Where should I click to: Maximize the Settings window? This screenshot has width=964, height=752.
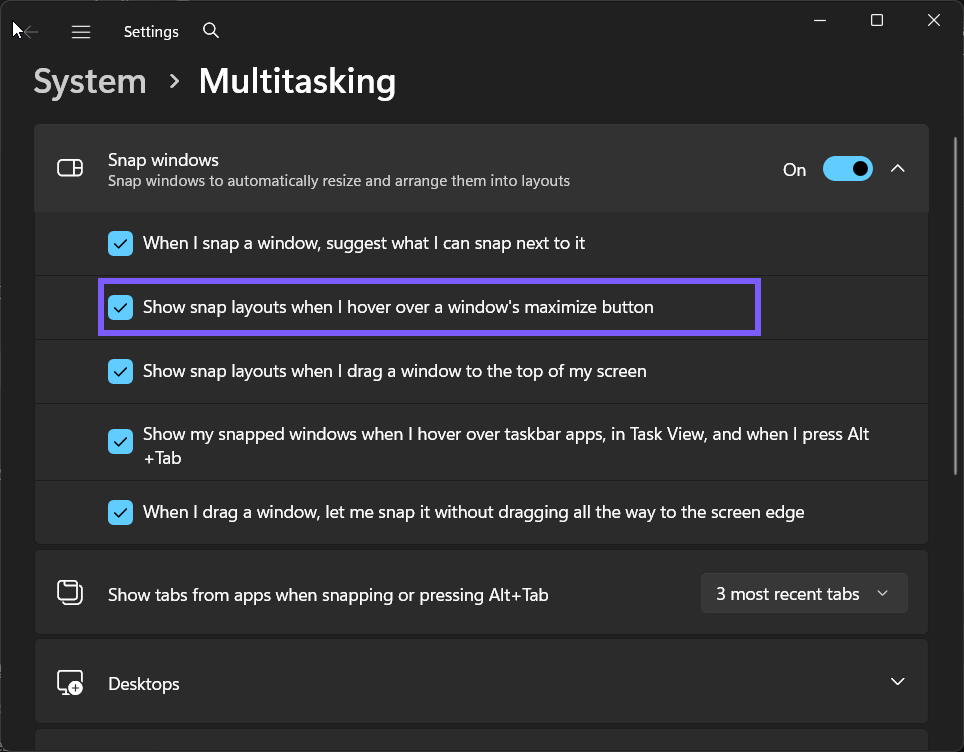click(x=877, y=20)
